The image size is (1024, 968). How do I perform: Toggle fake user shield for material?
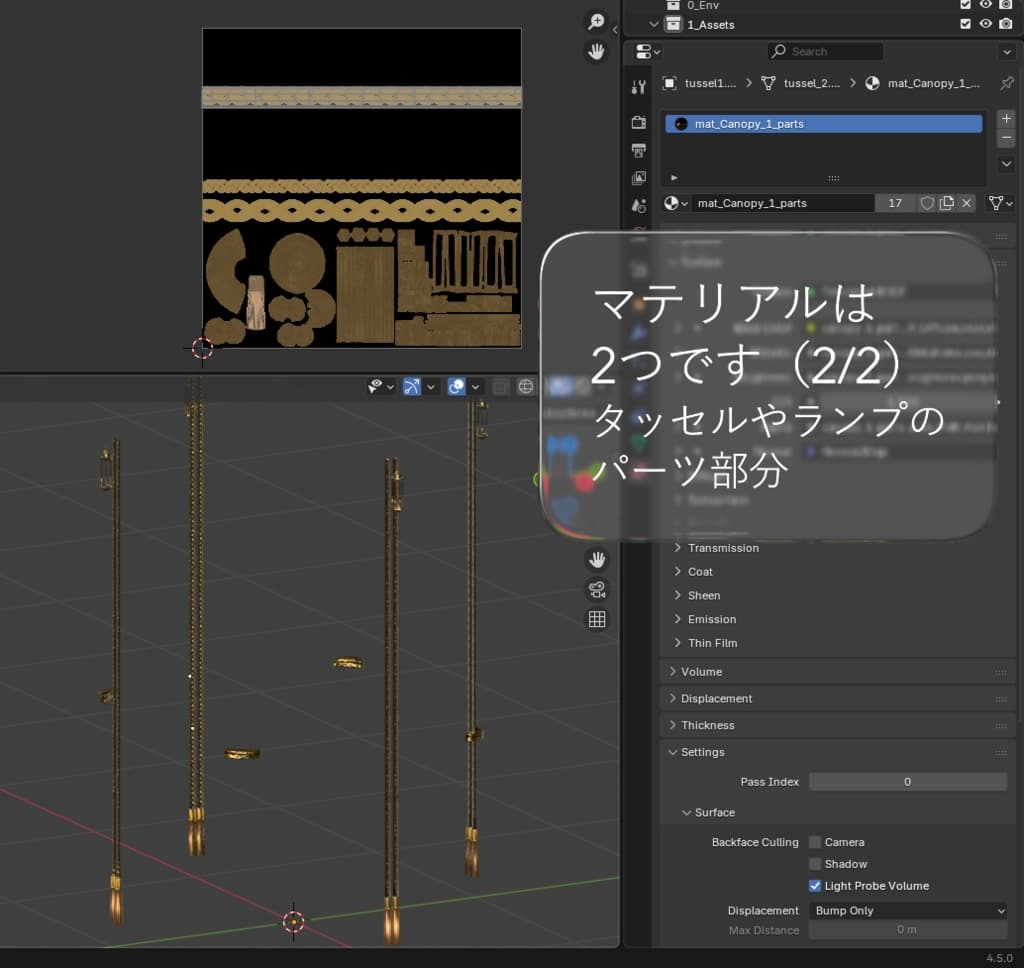point(927,203)
